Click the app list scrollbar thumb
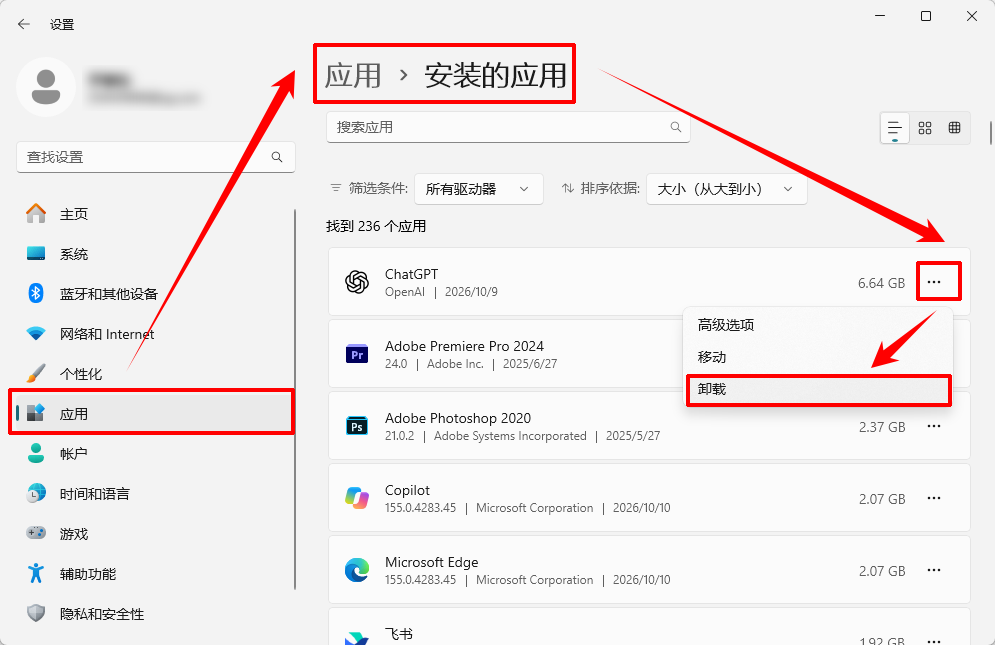Image resolution: width=995 pixels, height=645 pixels. [991, 132]
